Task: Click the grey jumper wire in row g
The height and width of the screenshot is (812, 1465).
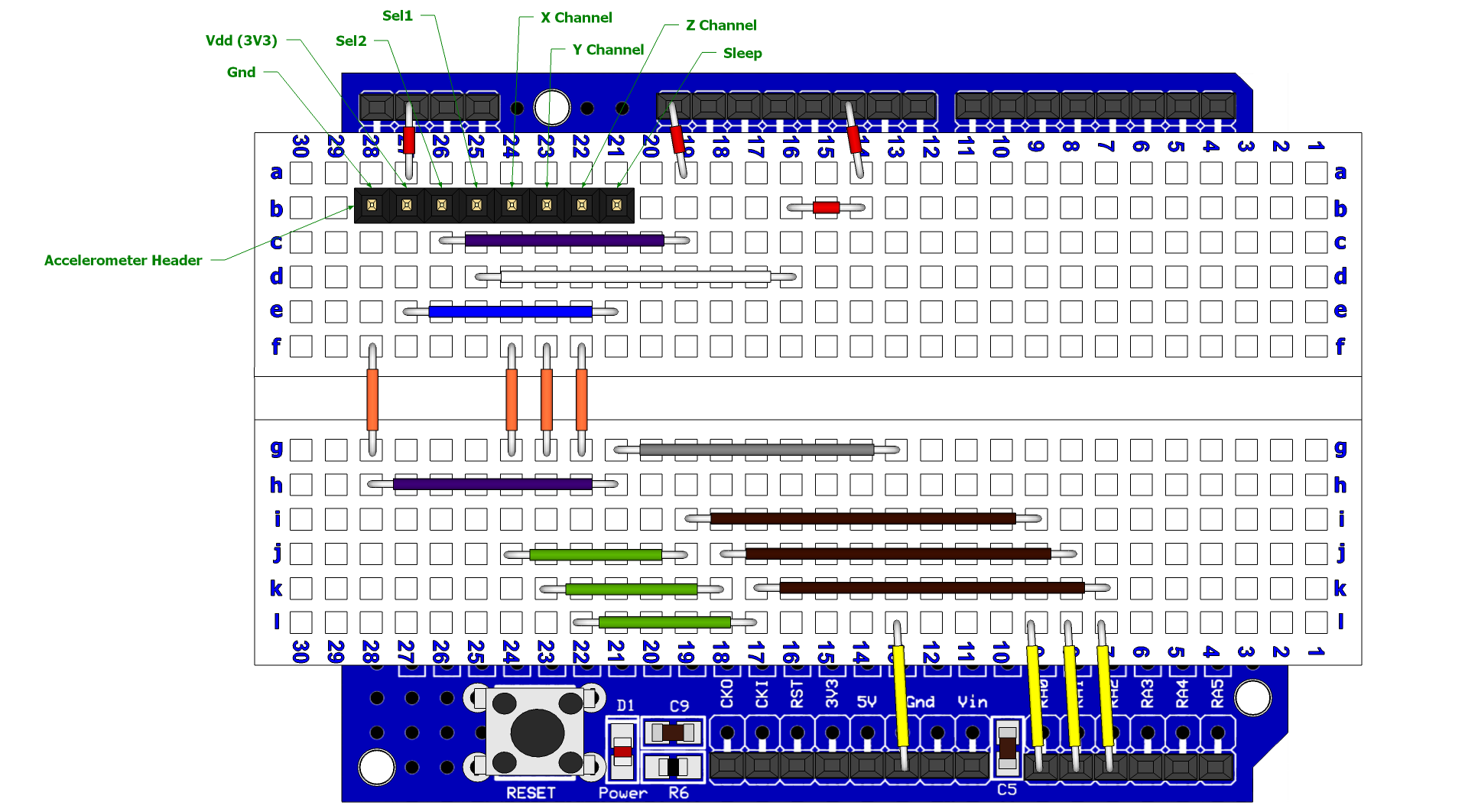Action: click(x=756, y=450)
